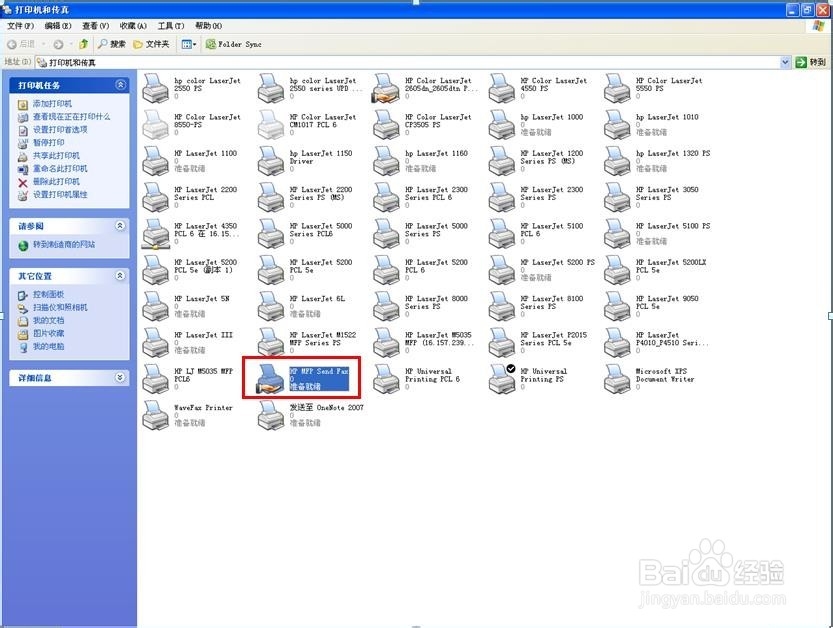This screenshot has width=833, height=628.
Task: Open the 帮助(H) menu
Action: click(208, 26)
